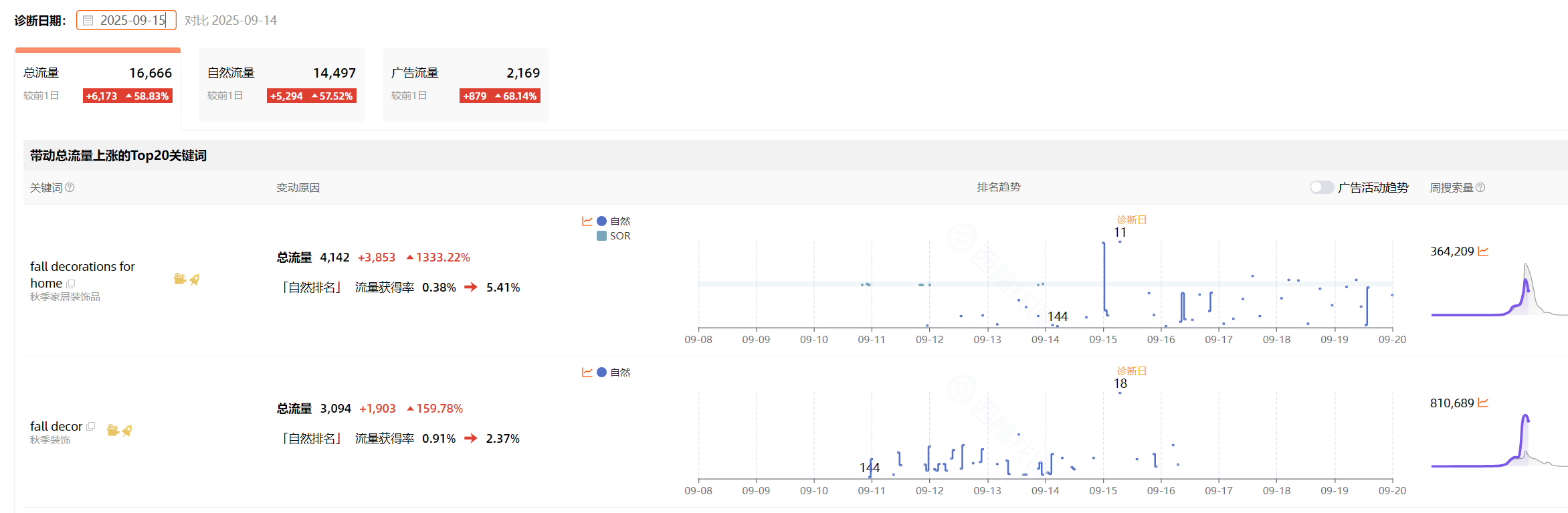The width and height of the screenshot is (1568, 513).
Task: Click the rocket icon beside 'fall decor'
Action: (126, 430)
